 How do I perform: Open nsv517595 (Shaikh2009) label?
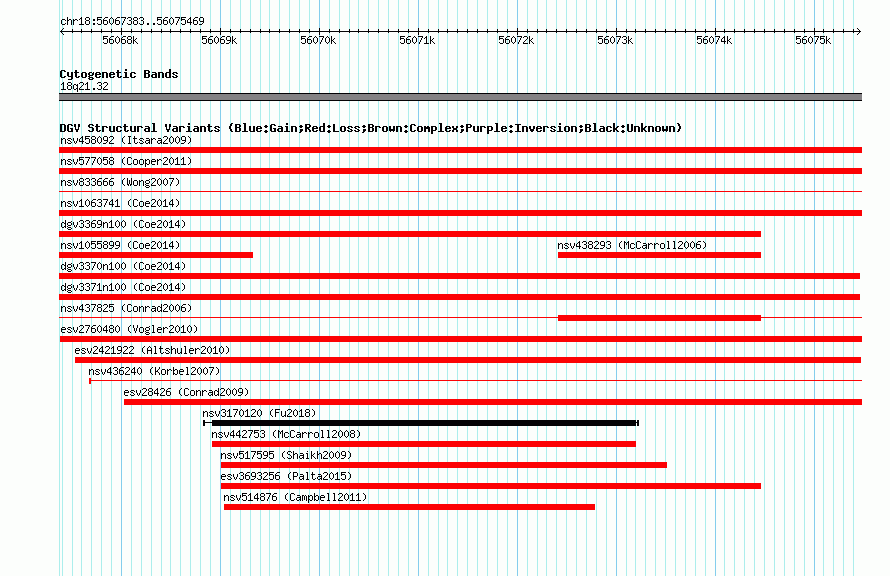point(286,455)
